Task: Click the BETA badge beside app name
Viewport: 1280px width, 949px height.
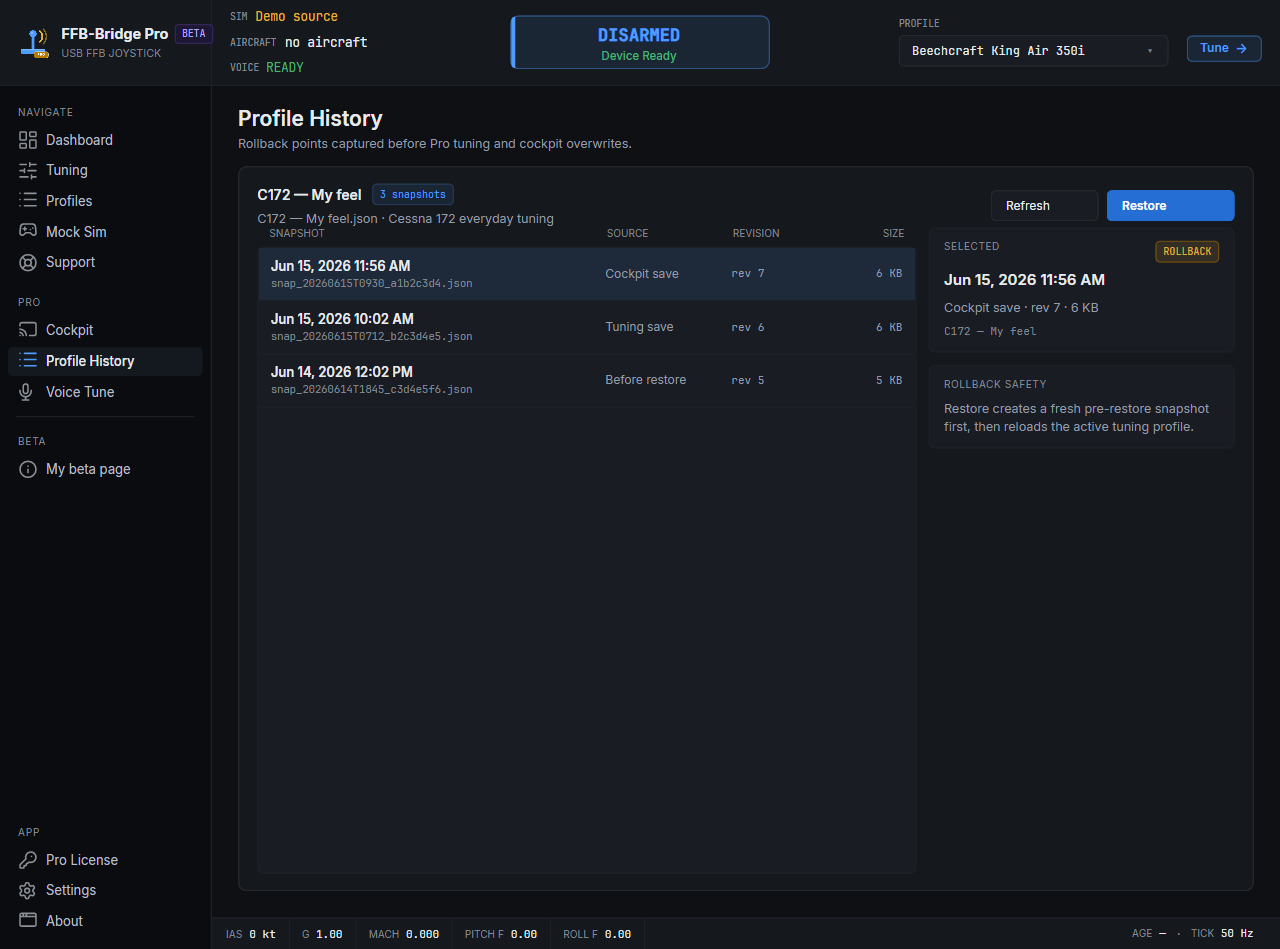Action: click(x=194, y=33)
